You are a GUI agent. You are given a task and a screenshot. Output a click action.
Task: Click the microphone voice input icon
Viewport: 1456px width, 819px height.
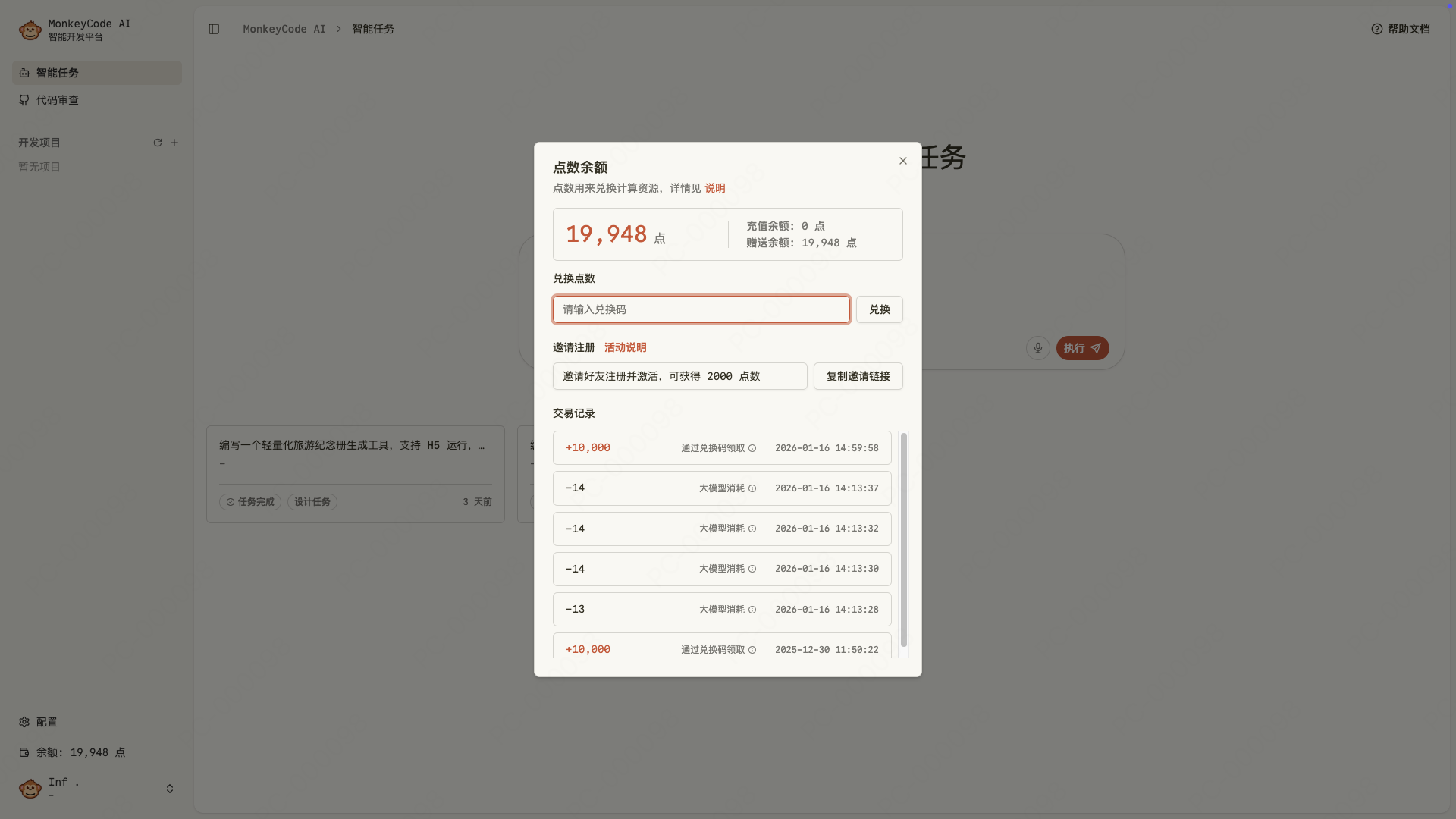click(1037, 348)
